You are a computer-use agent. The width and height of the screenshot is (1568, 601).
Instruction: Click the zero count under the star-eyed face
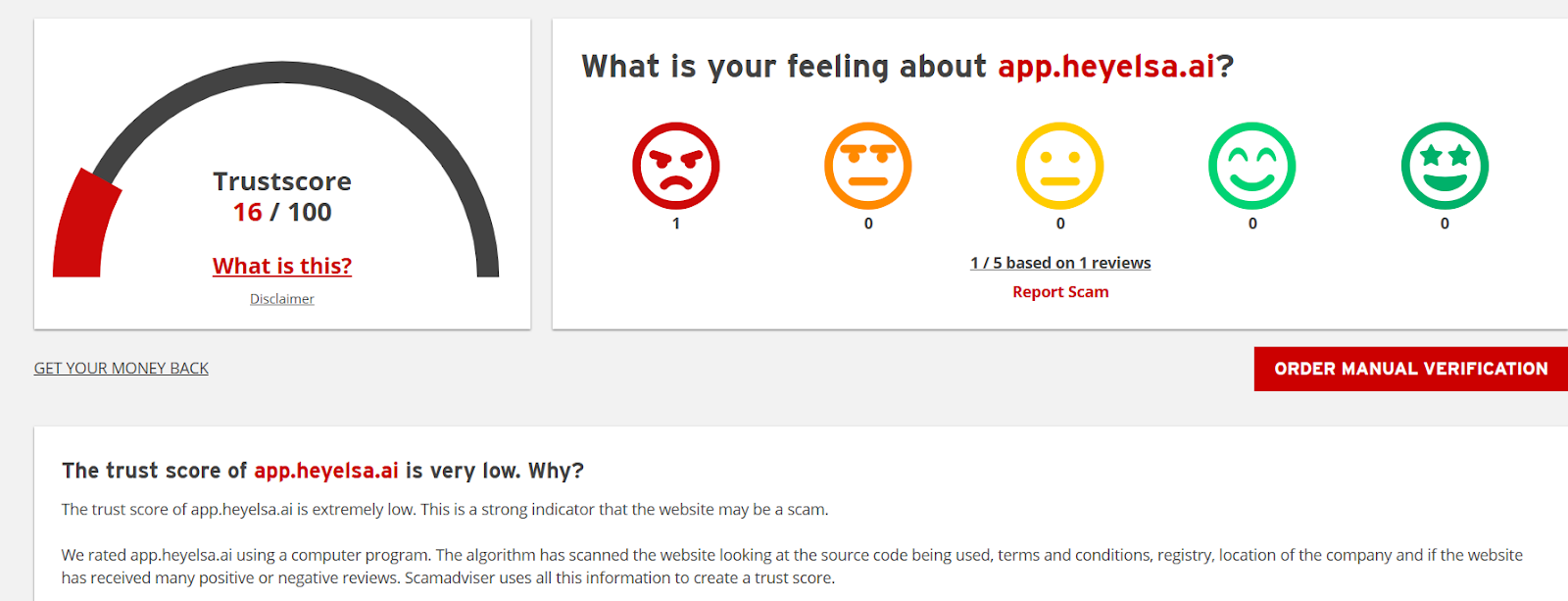tap(1445, 224)
